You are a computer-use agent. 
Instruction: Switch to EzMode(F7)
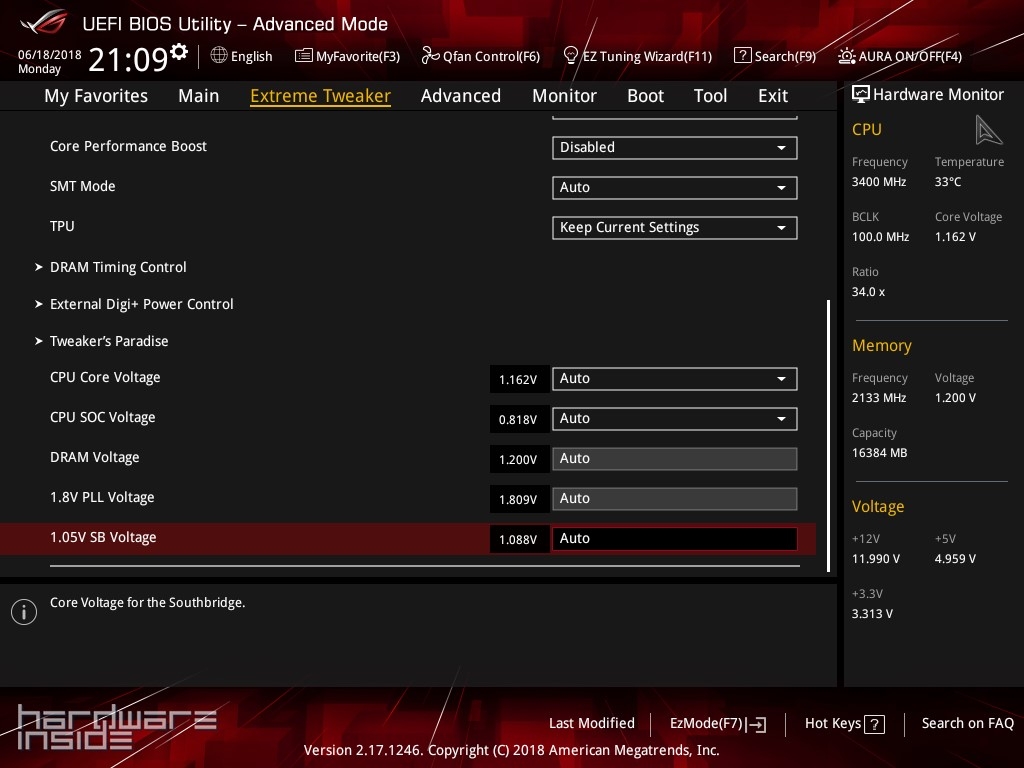click(717, 724)
